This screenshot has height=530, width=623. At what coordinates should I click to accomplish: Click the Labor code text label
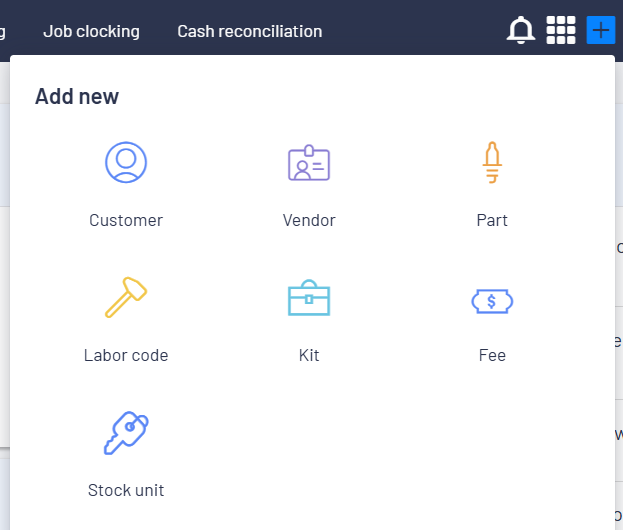click(126, 356)
